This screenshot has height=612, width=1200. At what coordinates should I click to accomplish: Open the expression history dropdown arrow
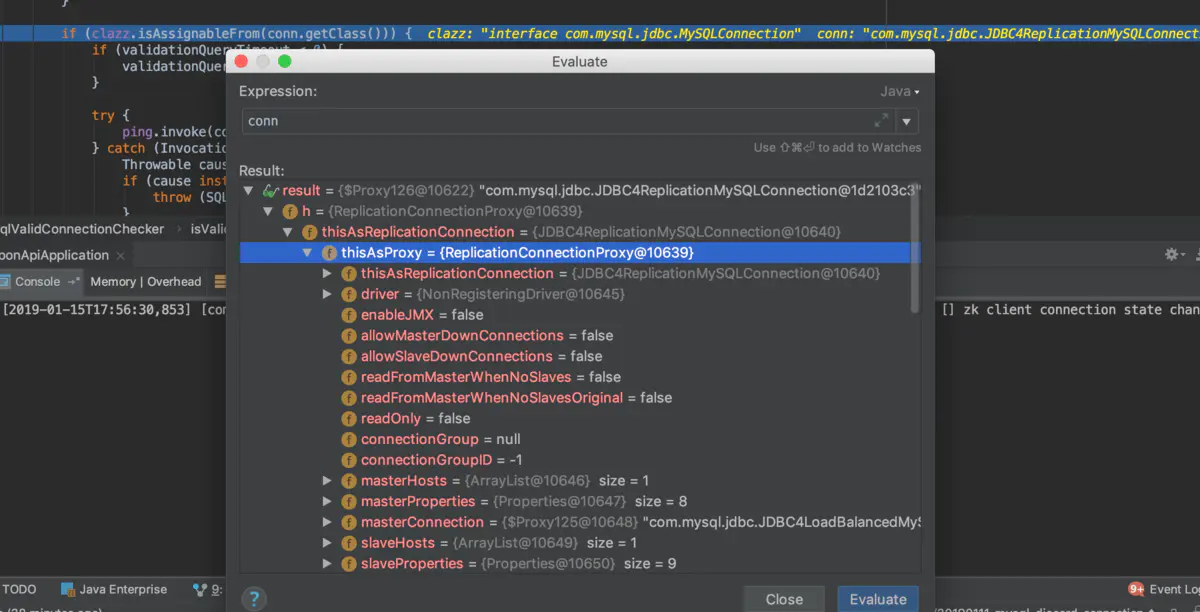tap(906, 121)
